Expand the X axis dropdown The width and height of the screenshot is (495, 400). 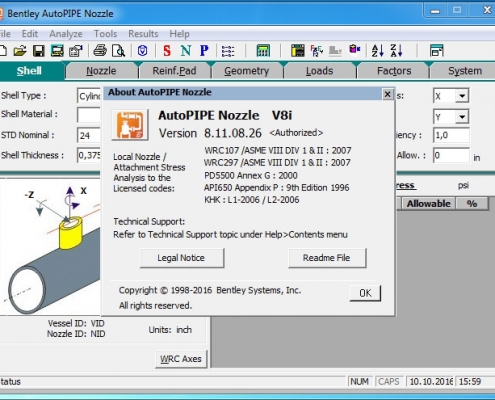tap(462, 96)
